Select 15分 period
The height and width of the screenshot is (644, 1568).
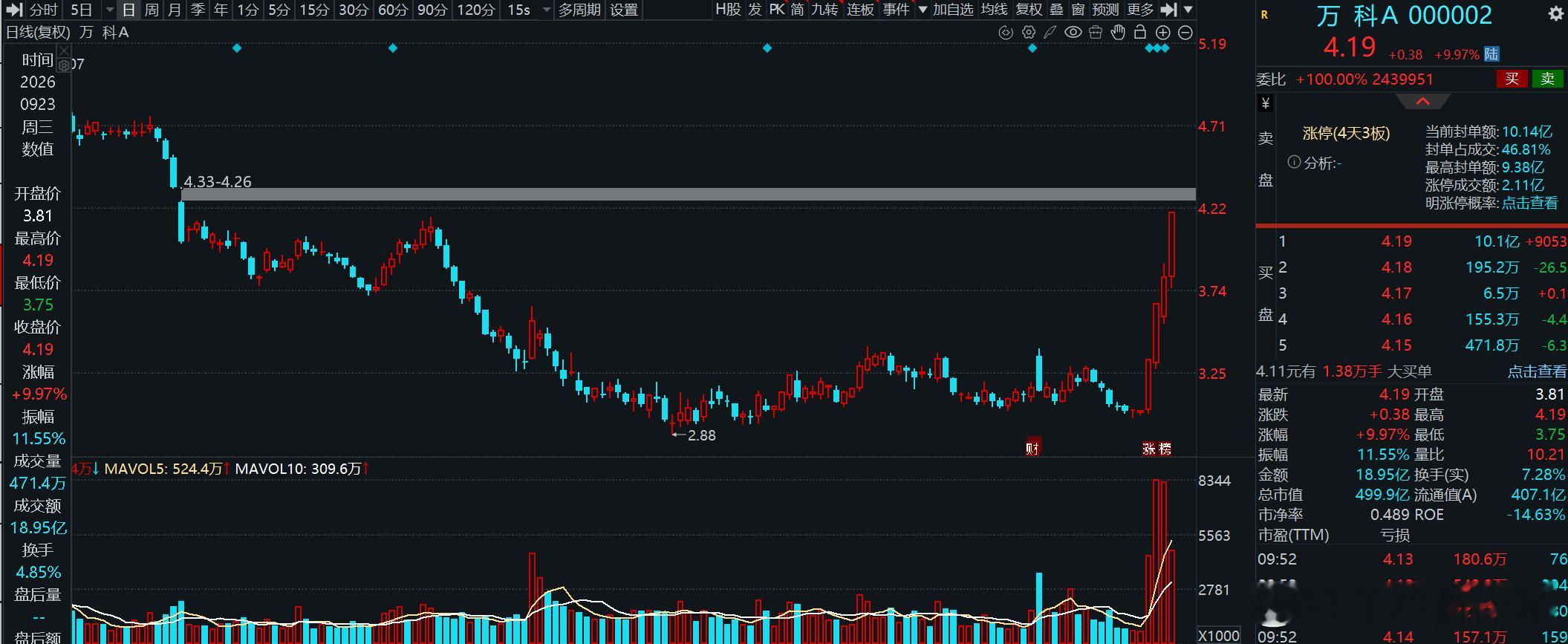[314, 10]
